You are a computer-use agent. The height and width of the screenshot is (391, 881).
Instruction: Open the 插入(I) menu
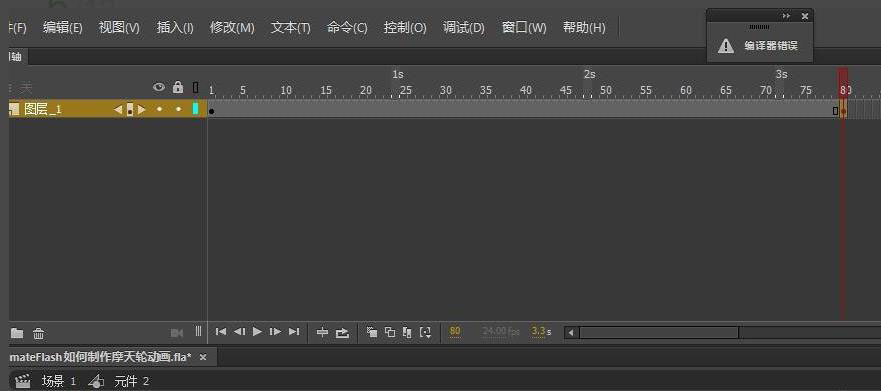(175, 28)
